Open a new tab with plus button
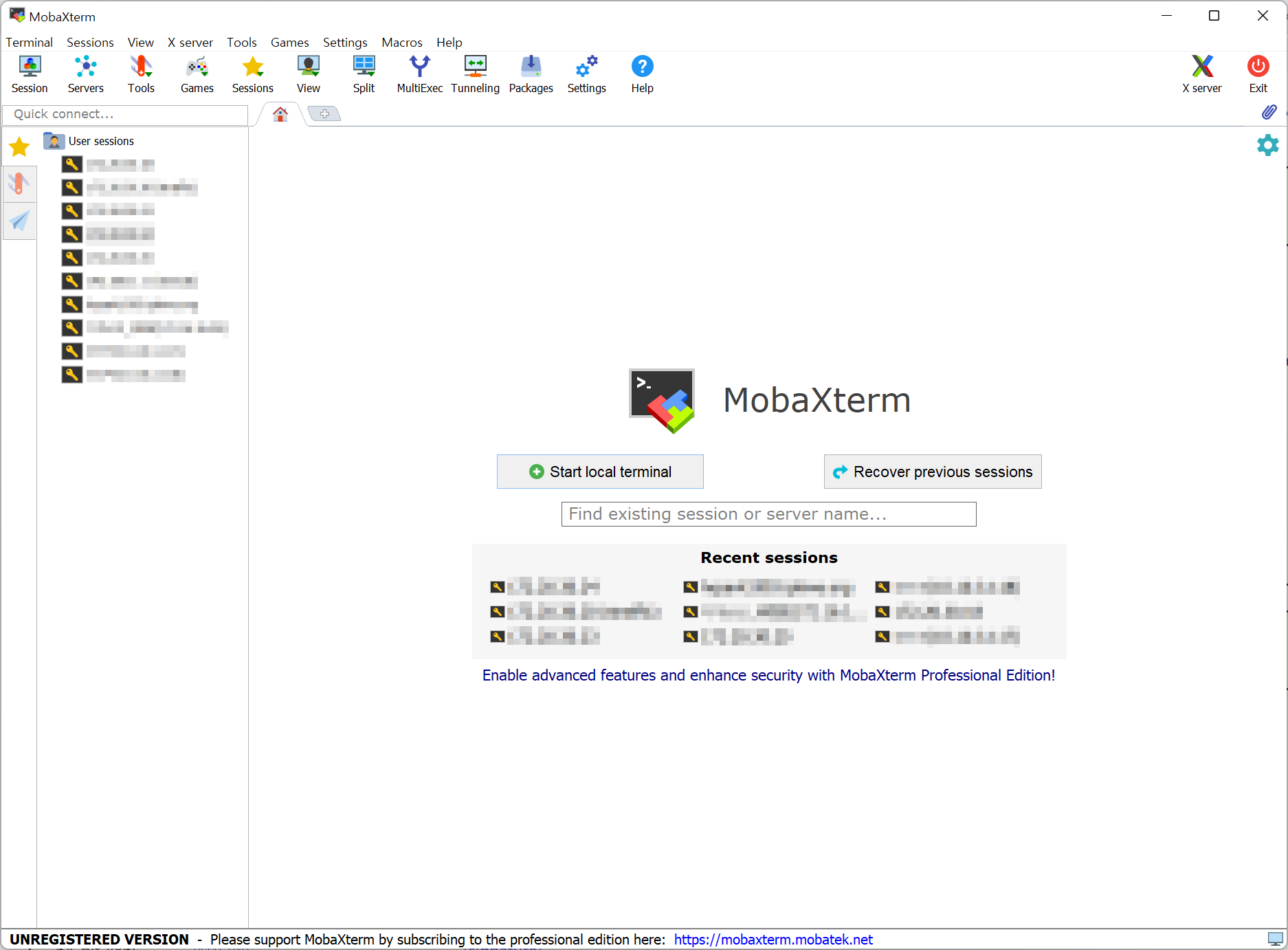This screenshot has width=1288, height=950. click(324, 113)
